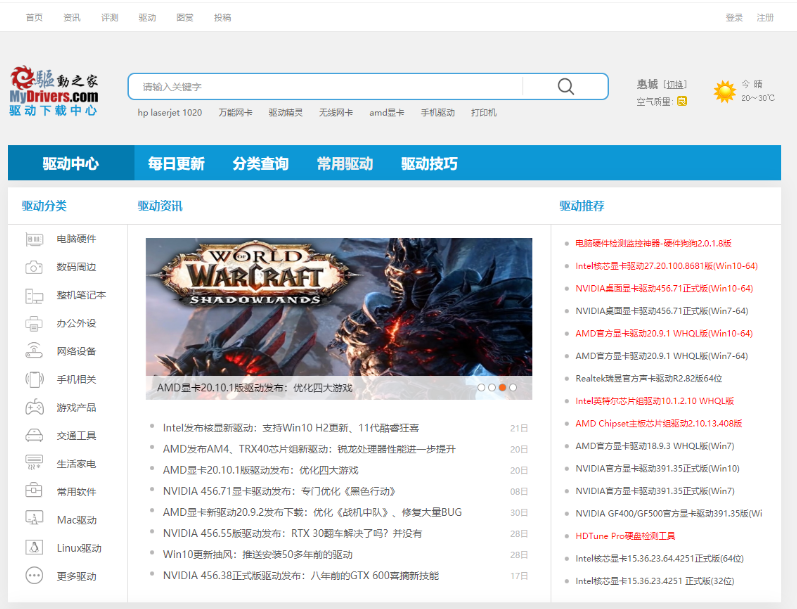Click the 数码周边 camera icon
This screenshot has height=609, width=797.
coord(35,267)
